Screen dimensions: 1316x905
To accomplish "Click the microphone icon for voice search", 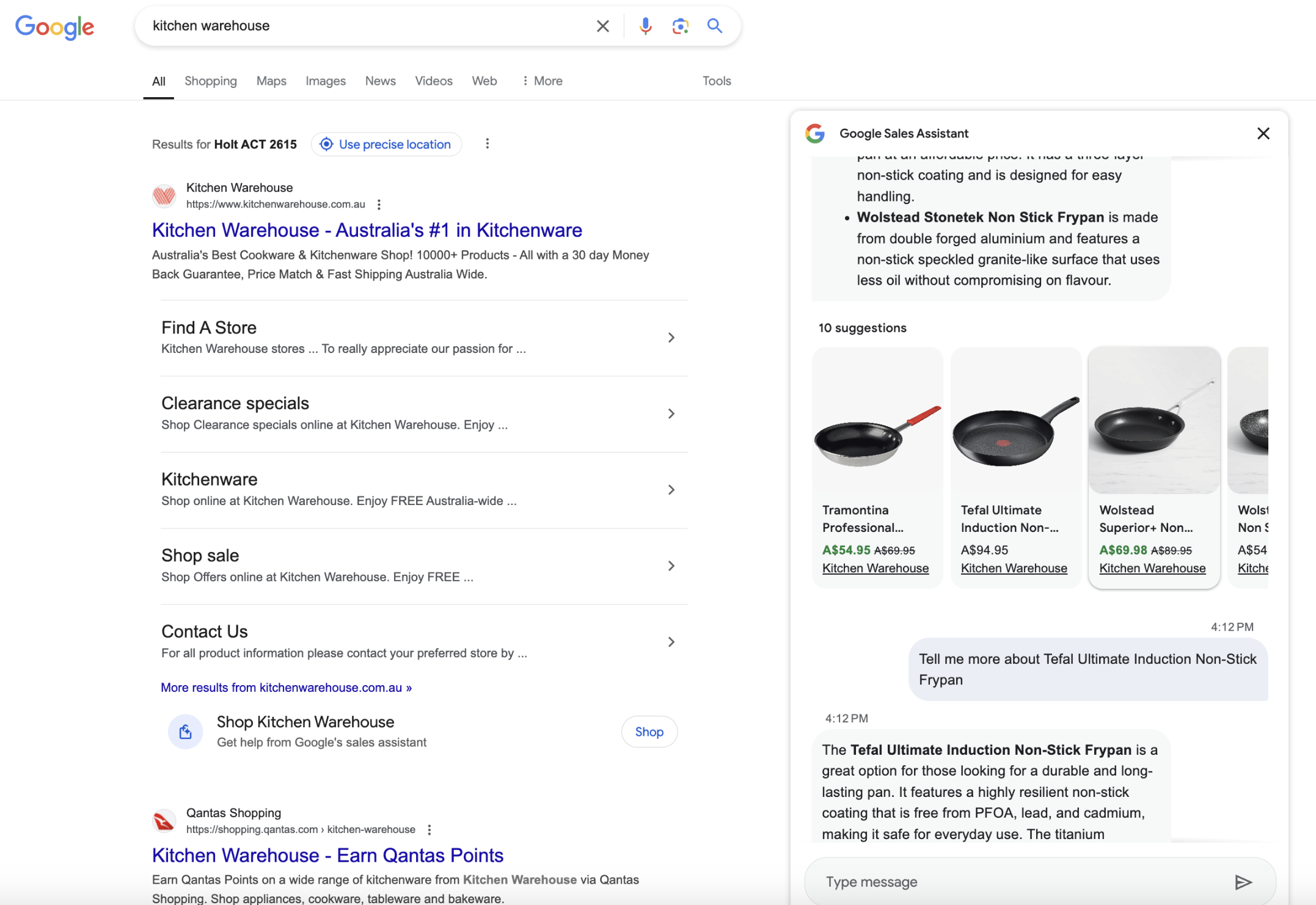I will 645,26.
